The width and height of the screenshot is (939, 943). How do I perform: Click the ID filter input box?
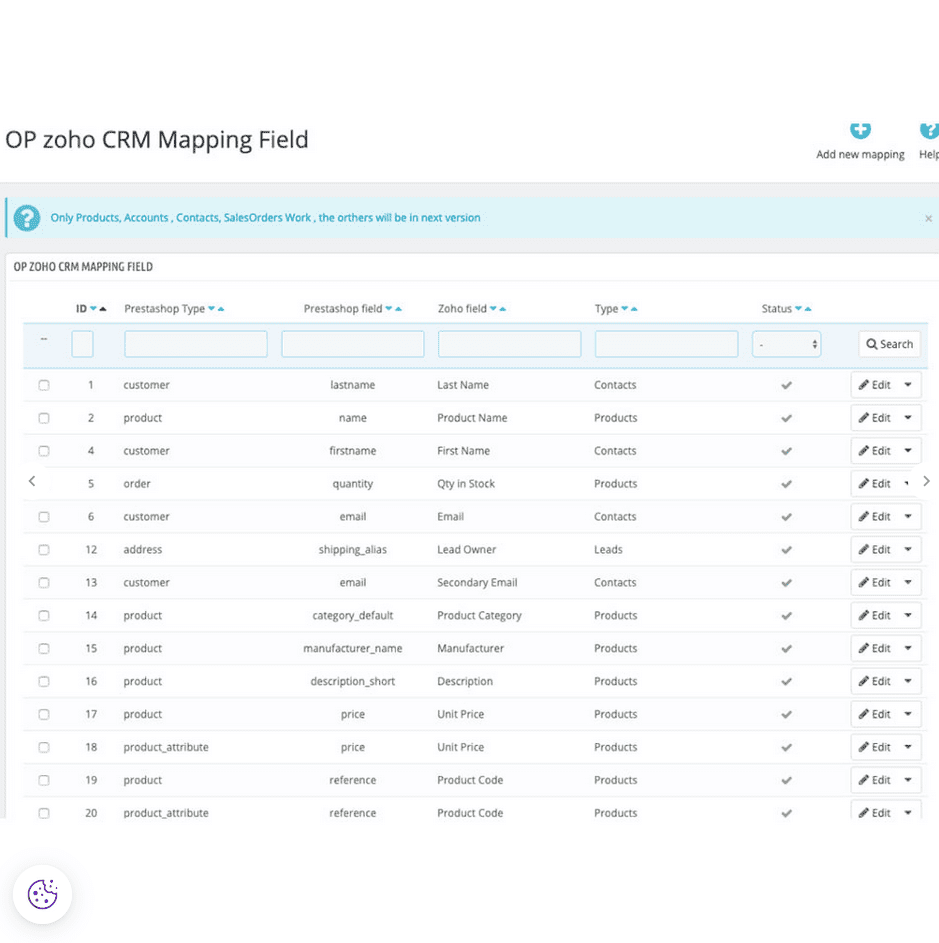pos(82,344)
